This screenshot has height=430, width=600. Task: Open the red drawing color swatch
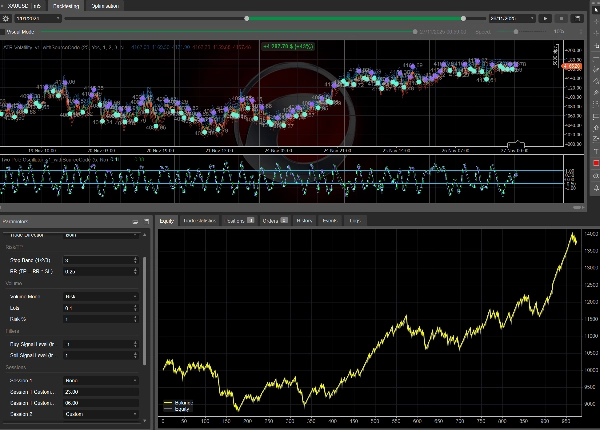595,163
